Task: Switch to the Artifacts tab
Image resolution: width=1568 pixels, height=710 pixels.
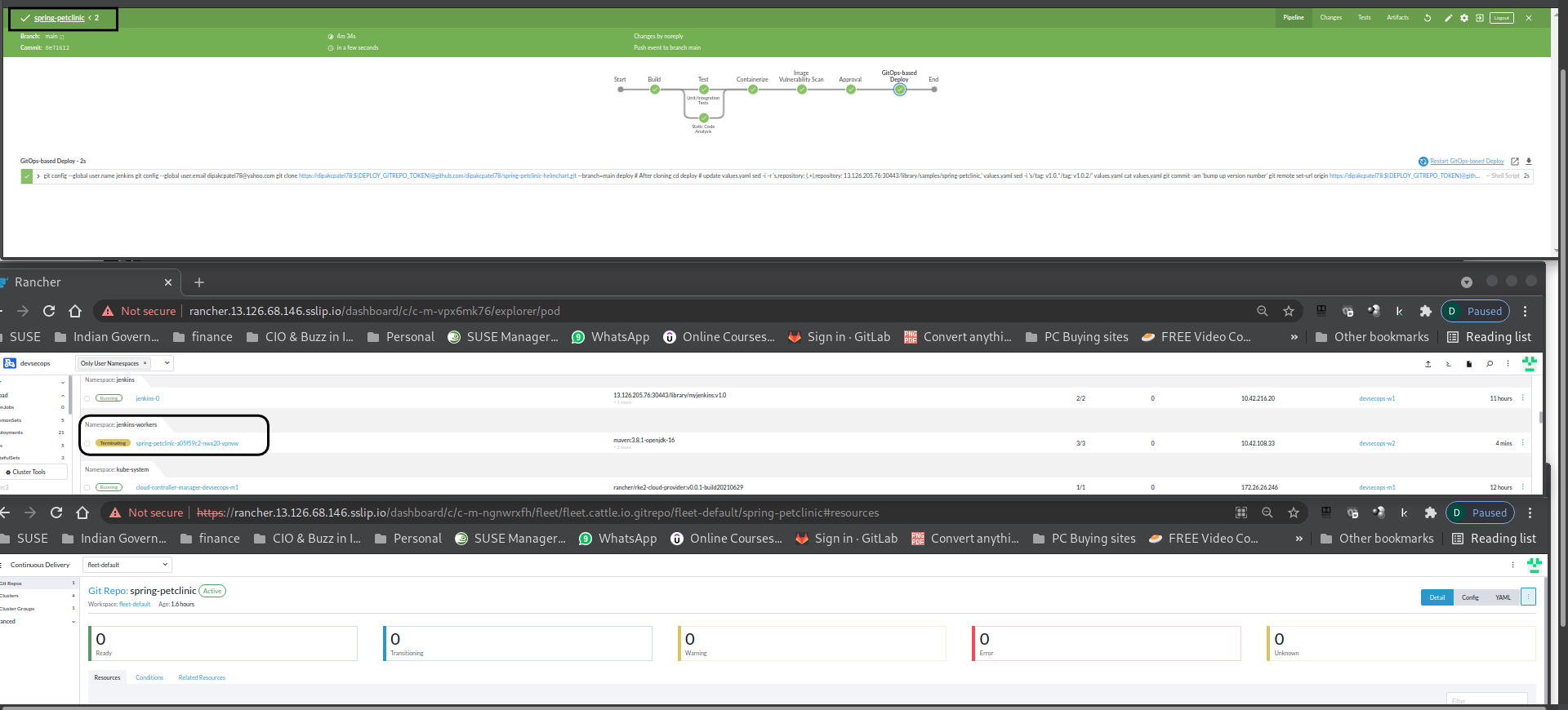Action: pyautogui.click(x=1397, y=17)
